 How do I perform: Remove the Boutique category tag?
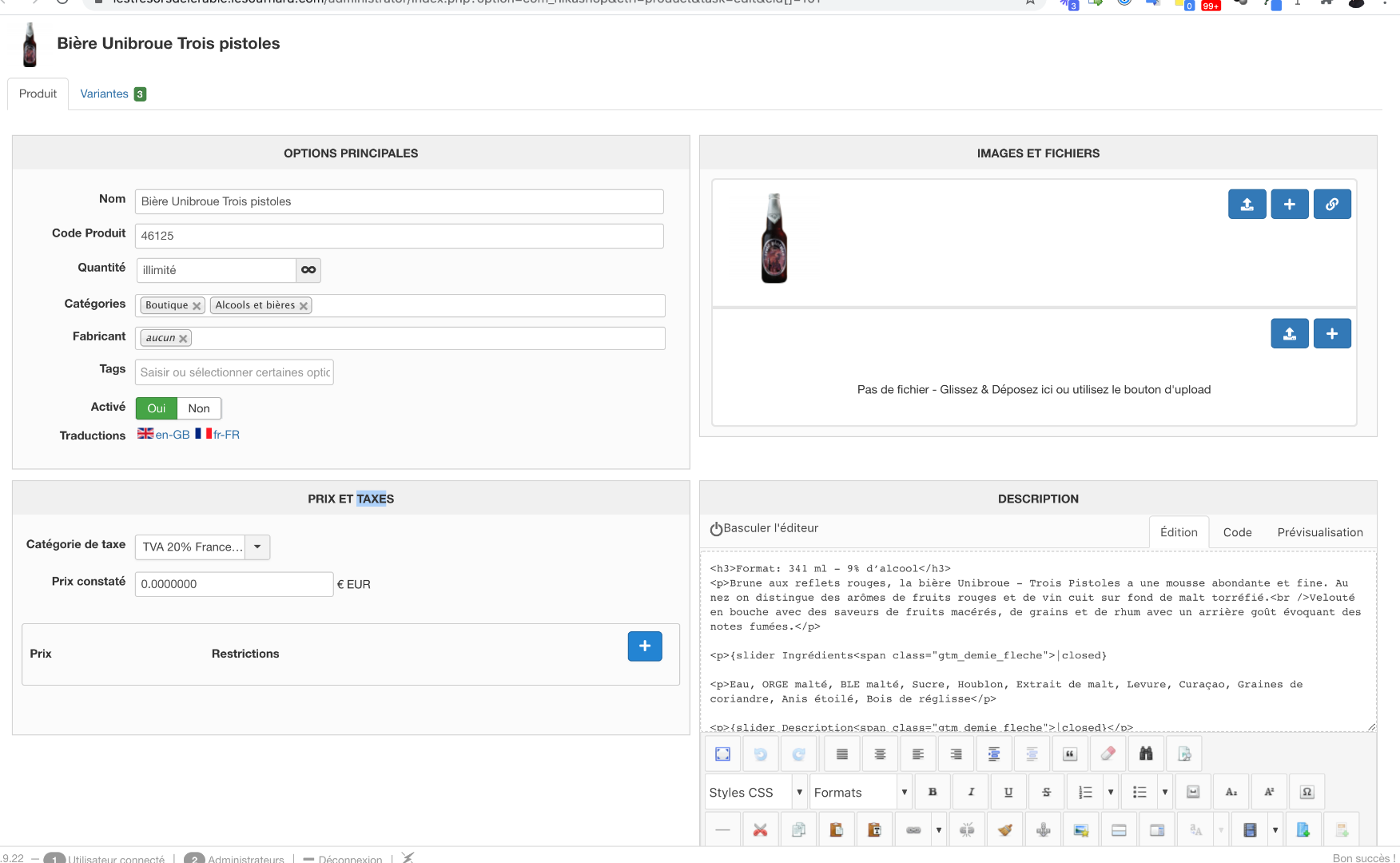197,306
